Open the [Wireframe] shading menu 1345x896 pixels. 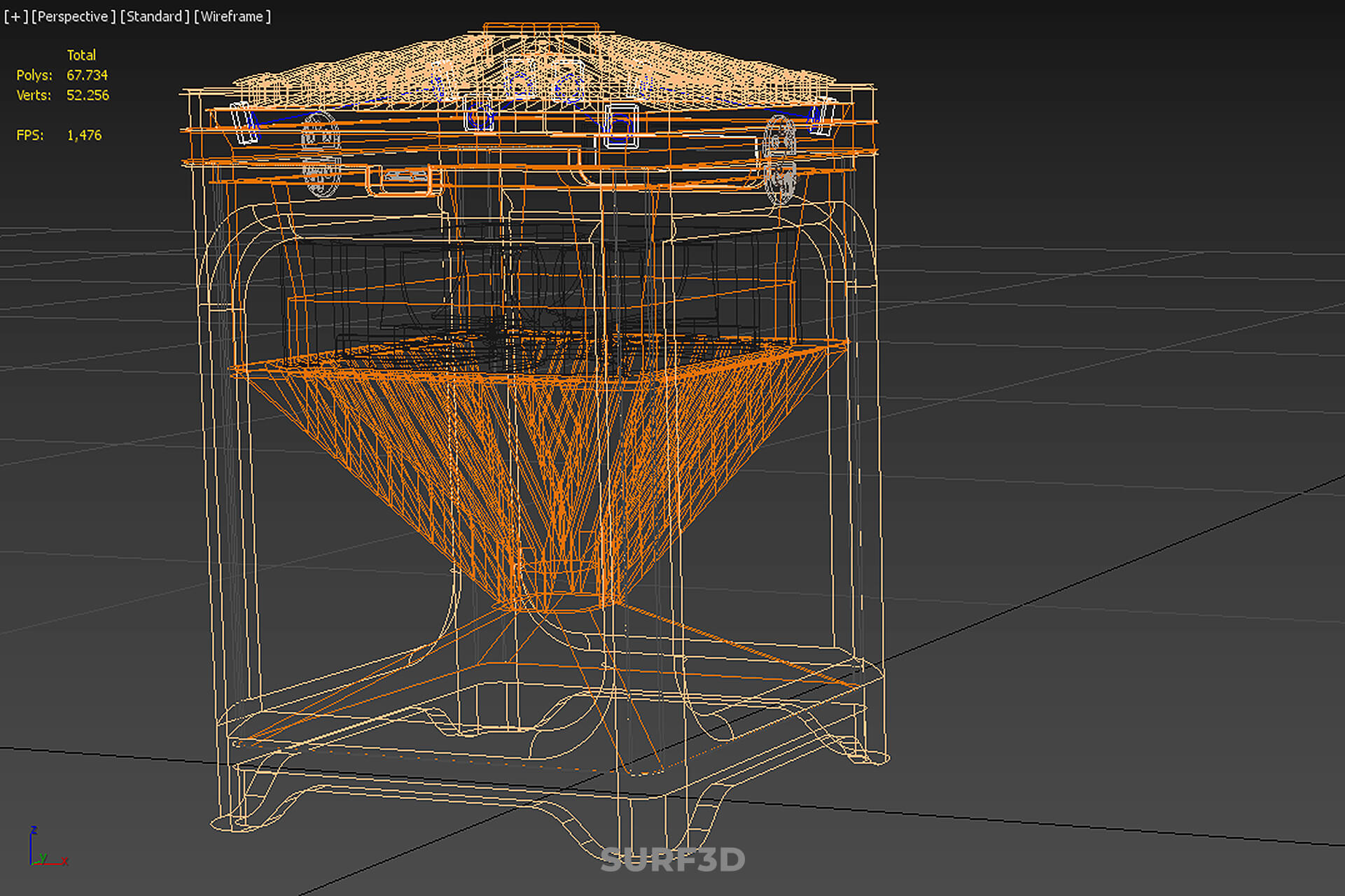point(232,16)
